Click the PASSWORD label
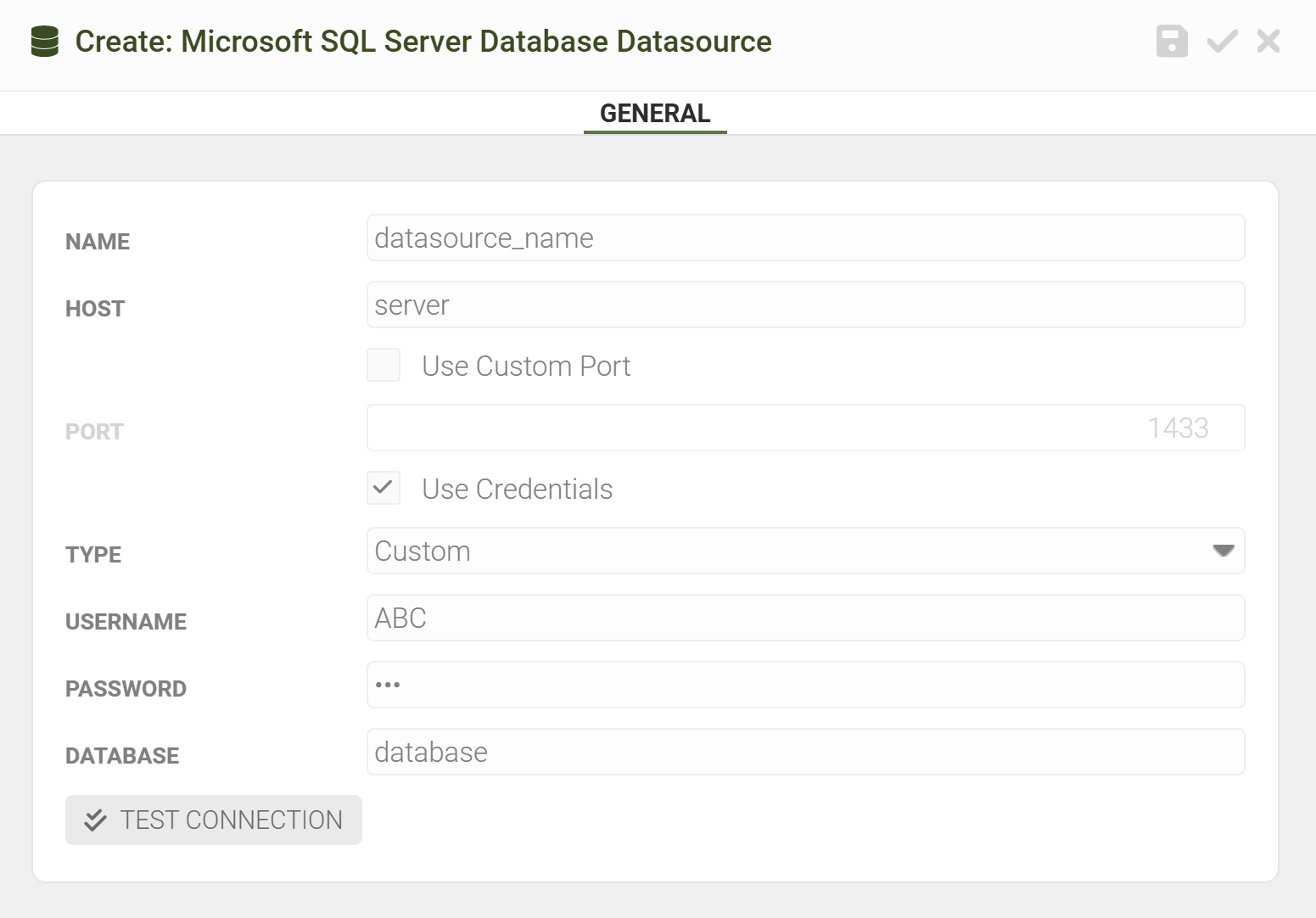 tap(126, 689)
